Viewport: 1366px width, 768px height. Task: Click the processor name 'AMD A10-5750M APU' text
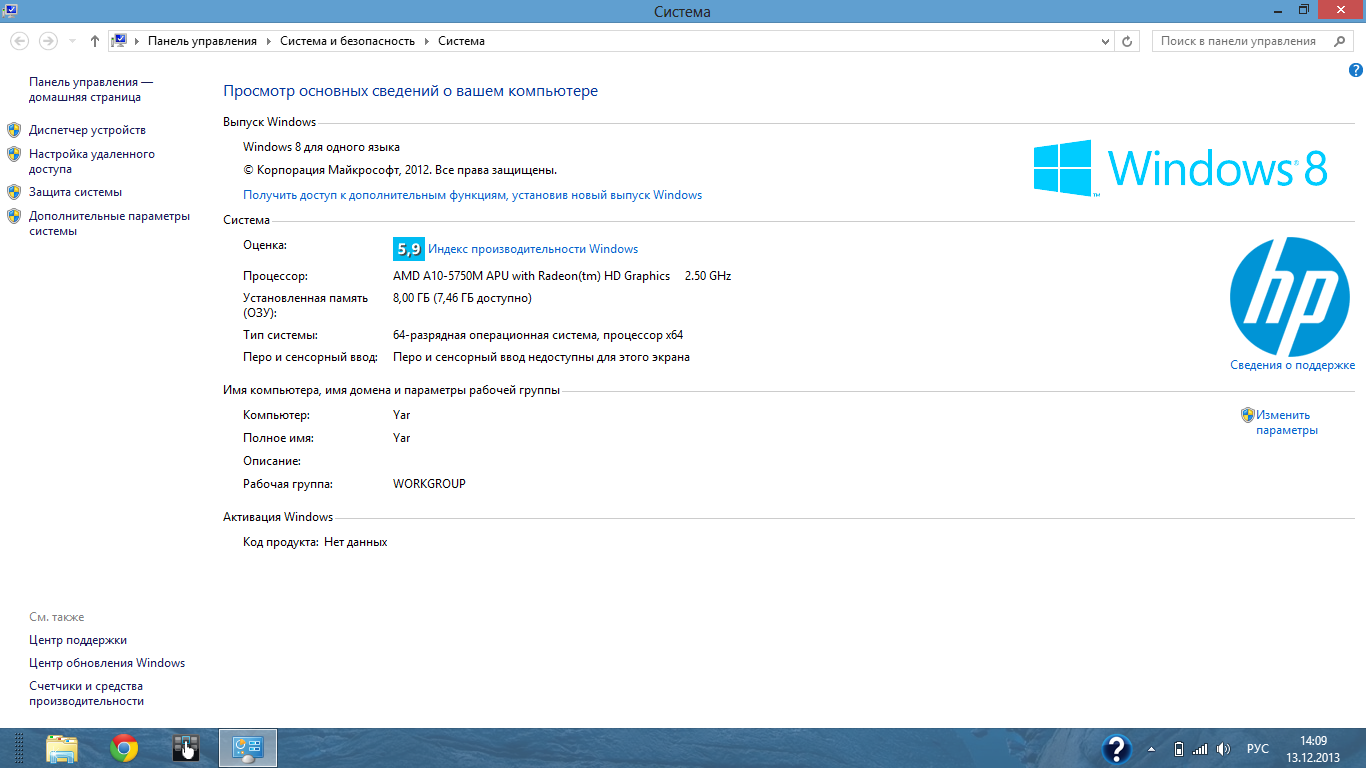(451, 276)
